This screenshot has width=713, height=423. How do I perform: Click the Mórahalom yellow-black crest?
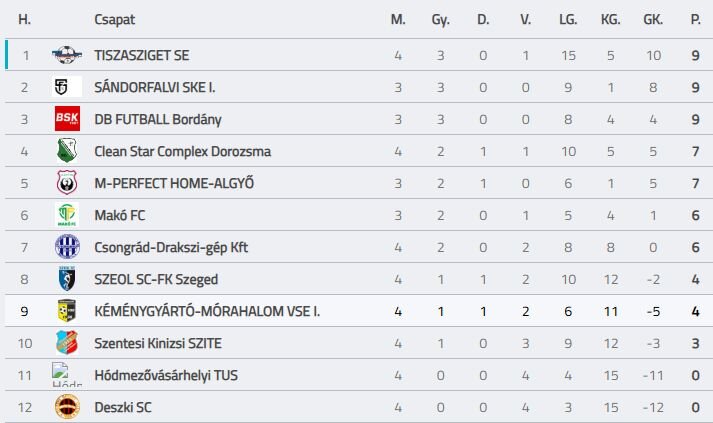pos(67,311)
